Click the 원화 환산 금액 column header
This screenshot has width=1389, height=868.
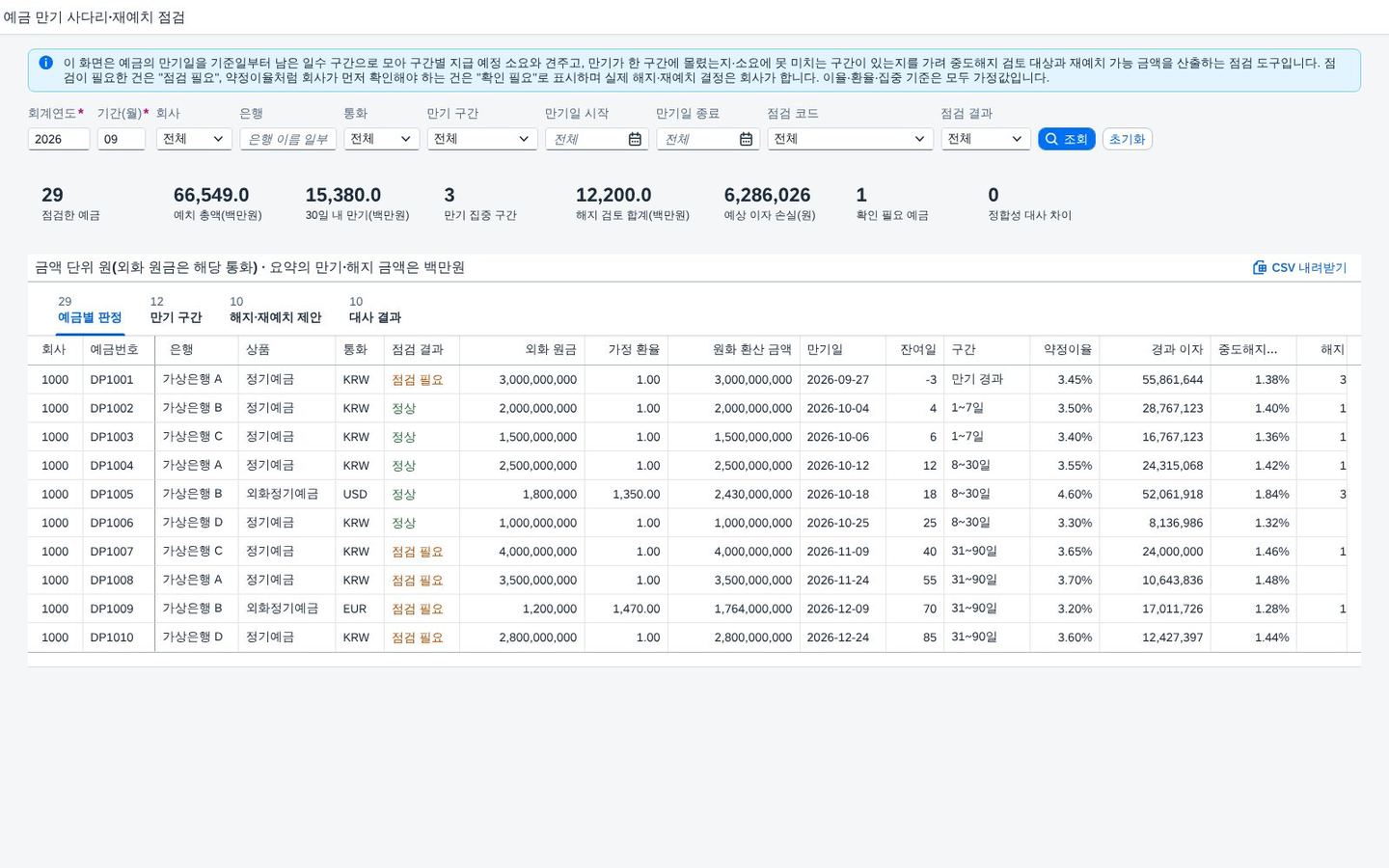coord(734,350)
